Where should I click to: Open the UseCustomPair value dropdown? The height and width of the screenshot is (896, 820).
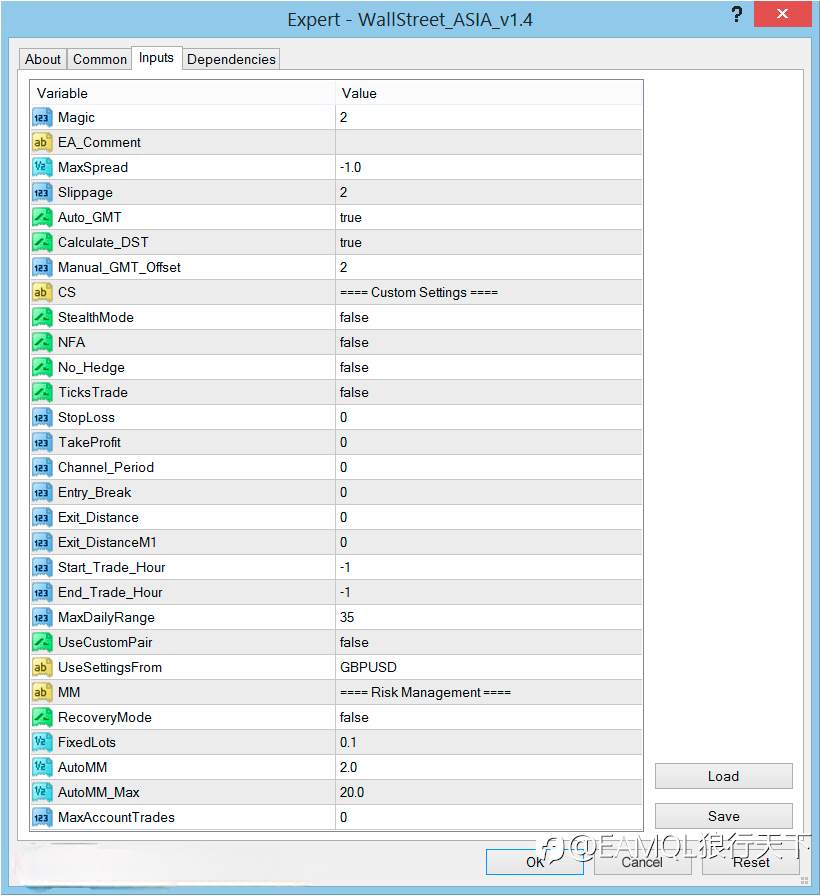pos(489,642)
